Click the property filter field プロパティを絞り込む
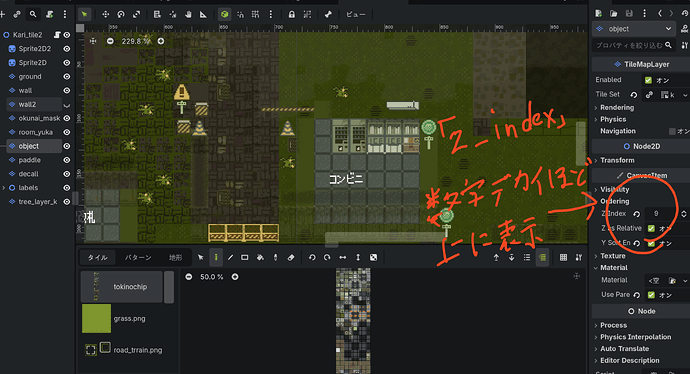Screen dimensions: 690x374 click(634, 45)
